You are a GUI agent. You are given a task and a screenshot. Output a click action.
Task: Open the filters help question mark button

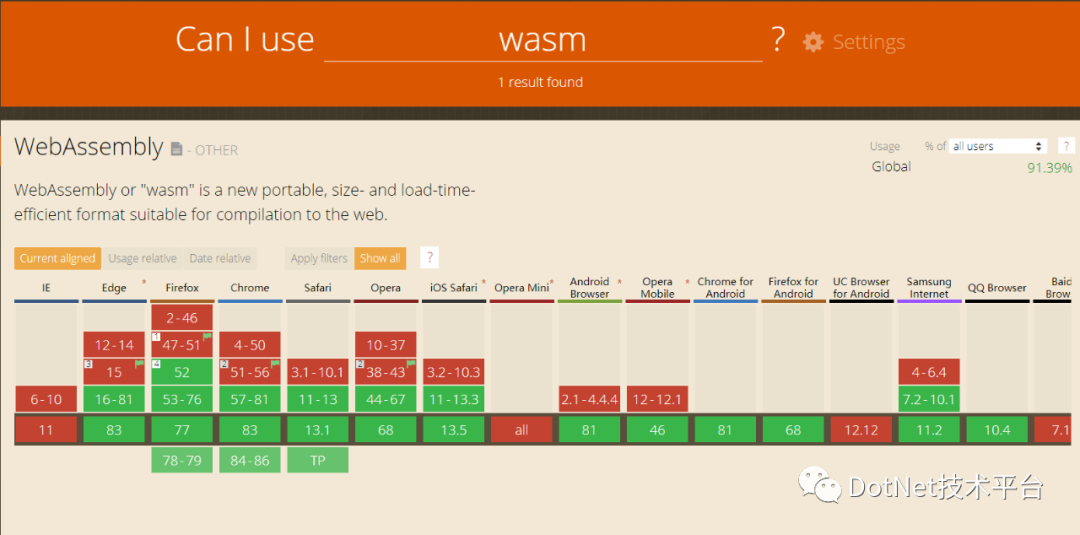coord(430,258)
